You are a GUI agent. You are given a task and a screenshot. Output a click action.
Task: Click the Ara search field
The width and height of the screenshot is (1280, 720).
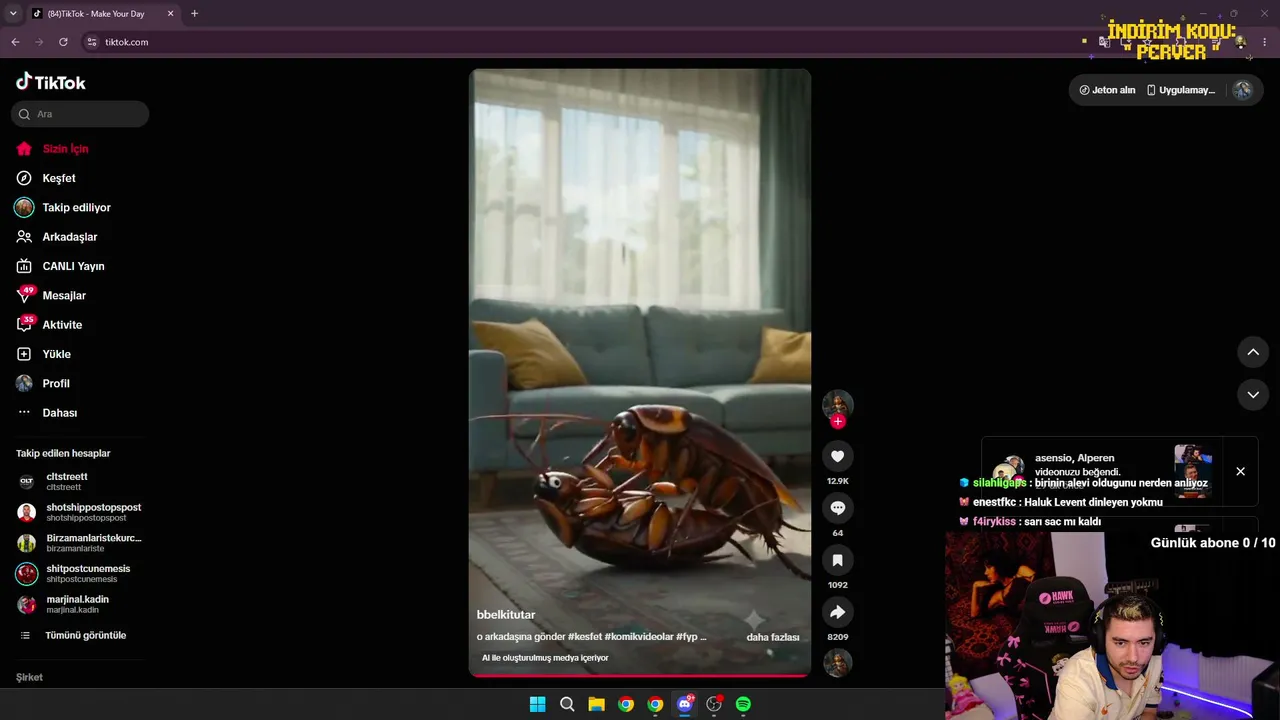[80, 114]
